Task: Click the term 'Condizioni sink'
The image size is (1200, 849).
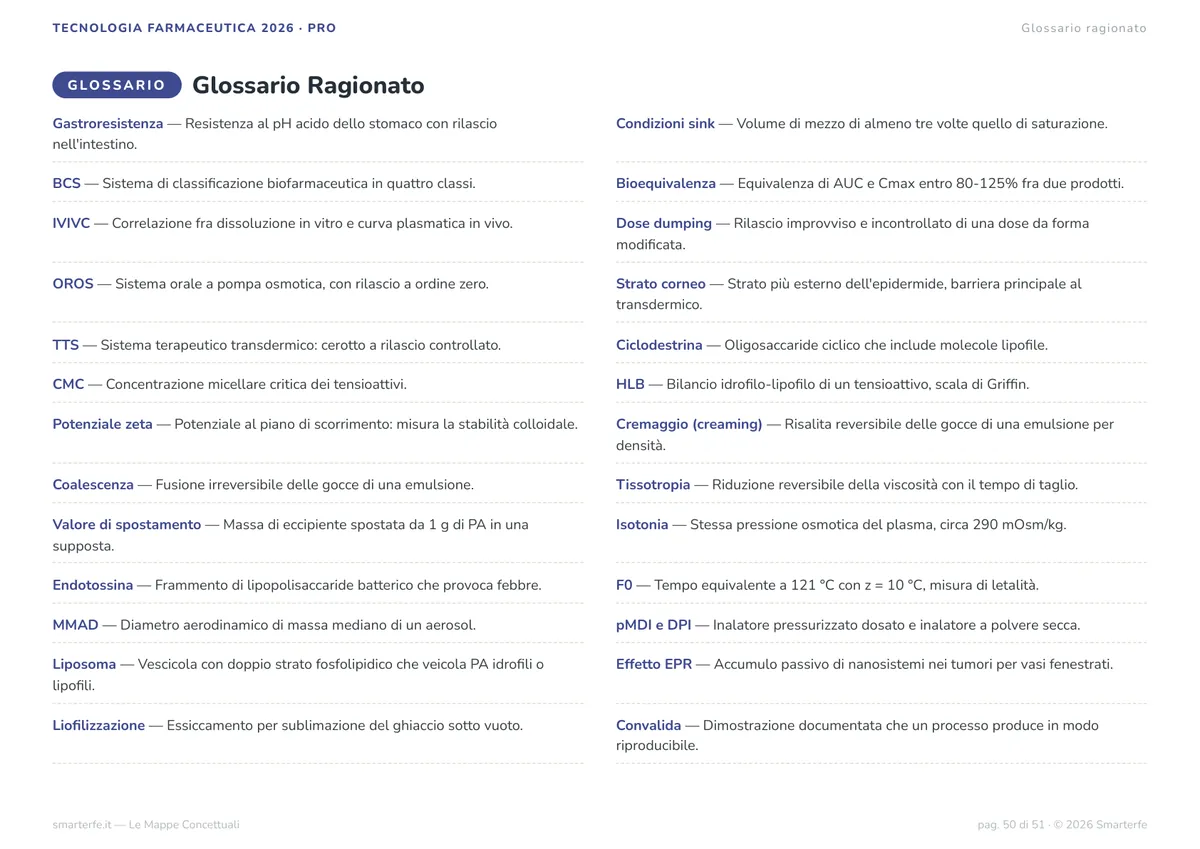Action: tap(666, 124)
